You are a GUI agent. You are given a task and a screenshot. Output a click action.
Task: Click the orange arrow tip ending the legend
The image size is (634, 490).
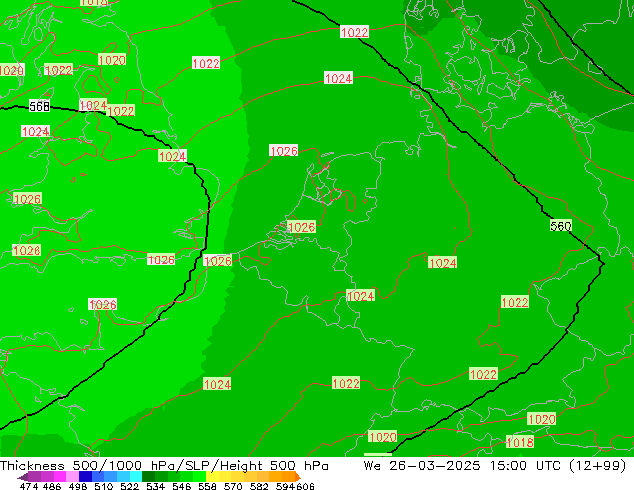298,477
